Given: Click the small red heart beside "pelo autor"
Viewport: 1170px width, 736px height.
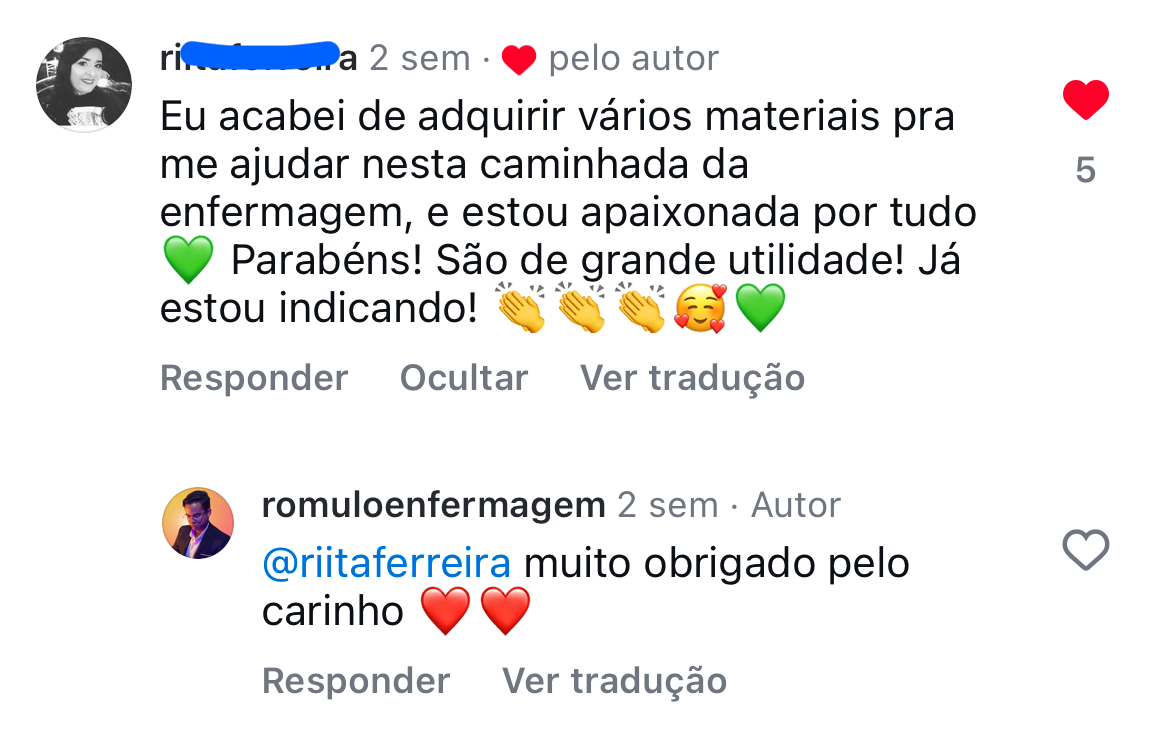Looking at the screenshot, I should [518, 61].
